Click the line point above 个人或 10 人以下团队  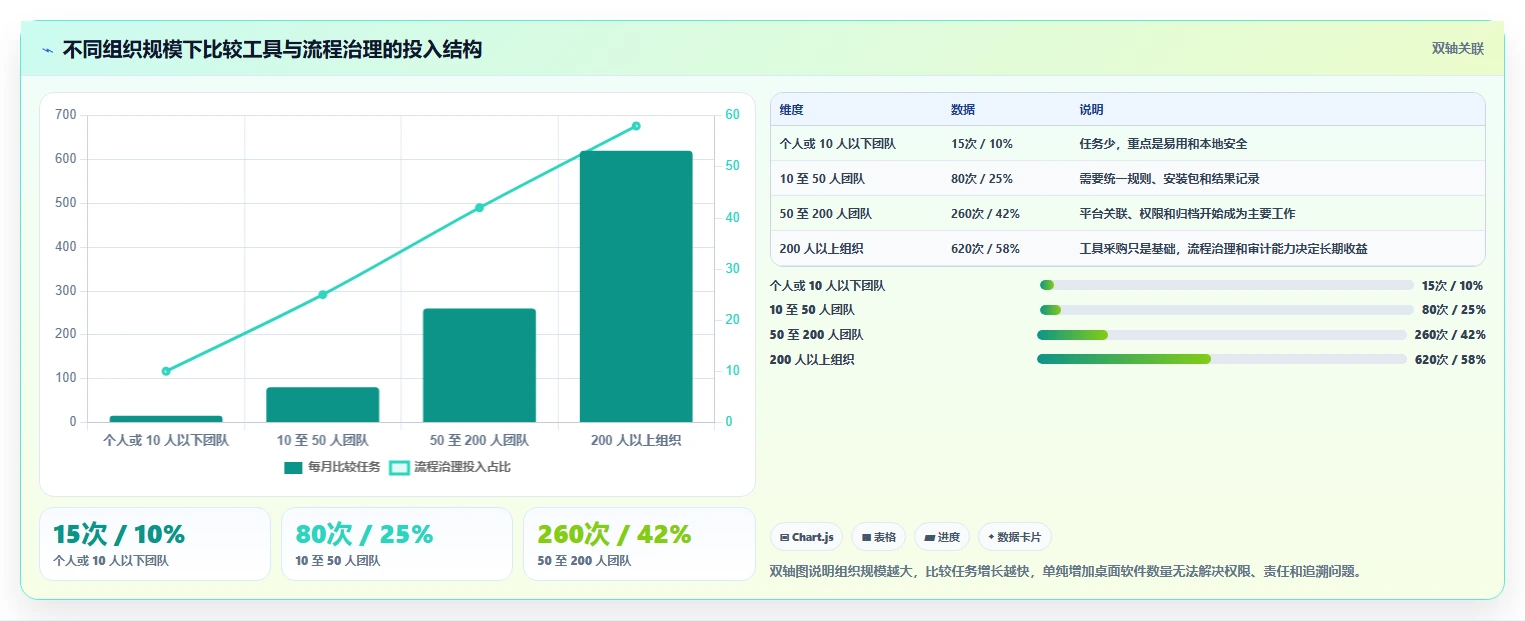[x=166, y=371]
